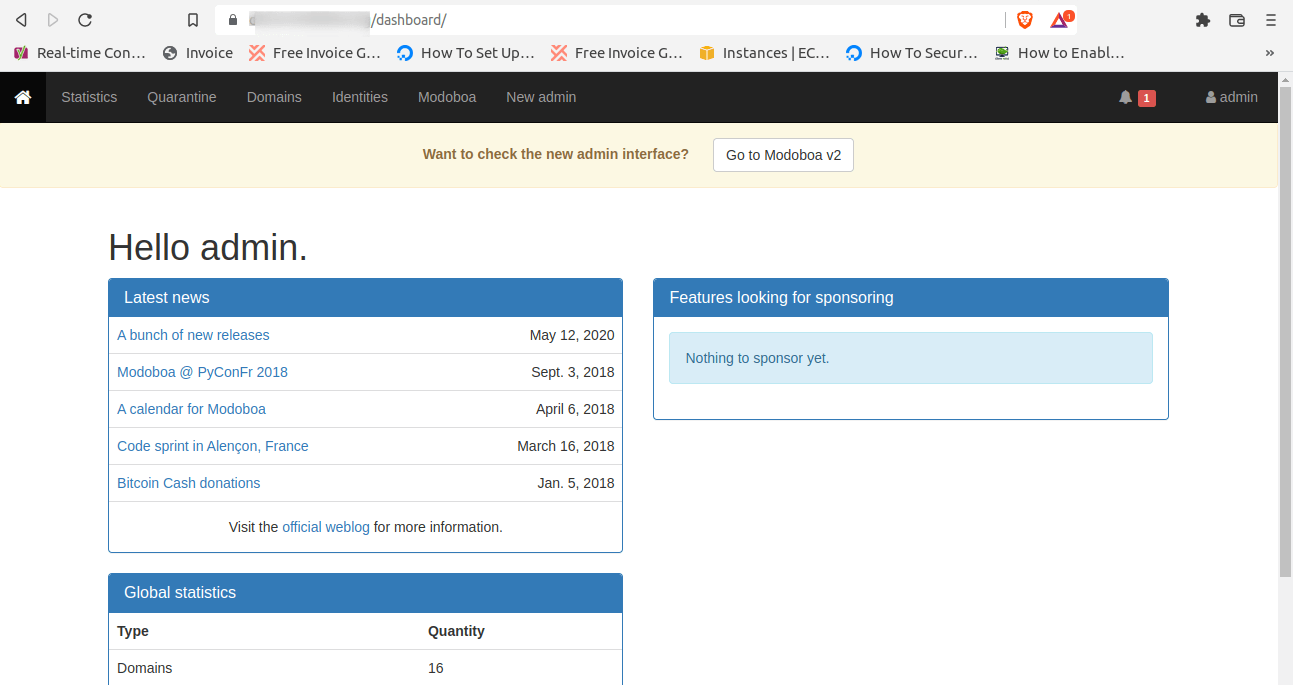Open the Statistics menu item
Image resolution: width=1293 pixels, height=685 pixels.
point(89,97)
